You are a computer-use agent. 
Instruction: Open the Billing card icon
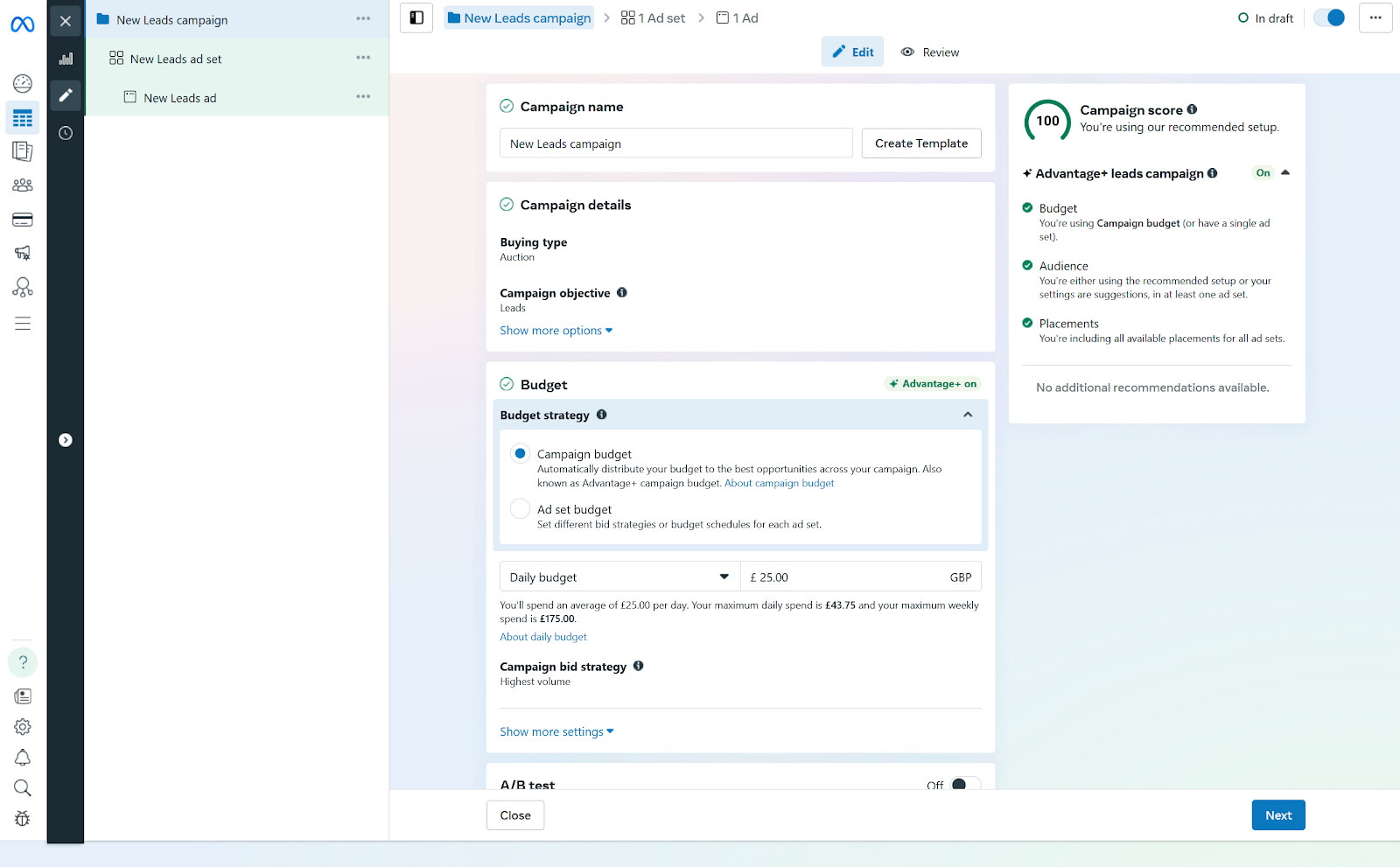click(23, 220)
